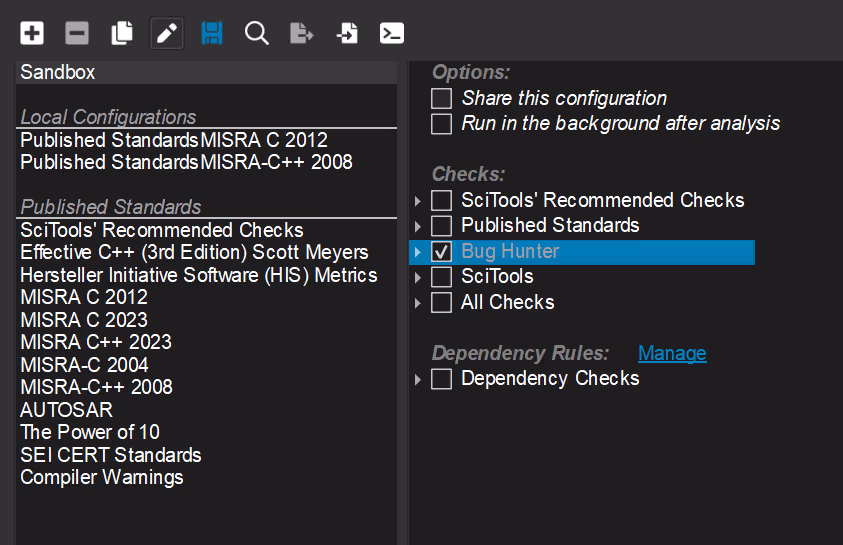Image resolution: width=843 pixels, height=545 pixels.
Task: Expand SciTools' Recommended Checks tree arrow
Action: click(418, 201)
